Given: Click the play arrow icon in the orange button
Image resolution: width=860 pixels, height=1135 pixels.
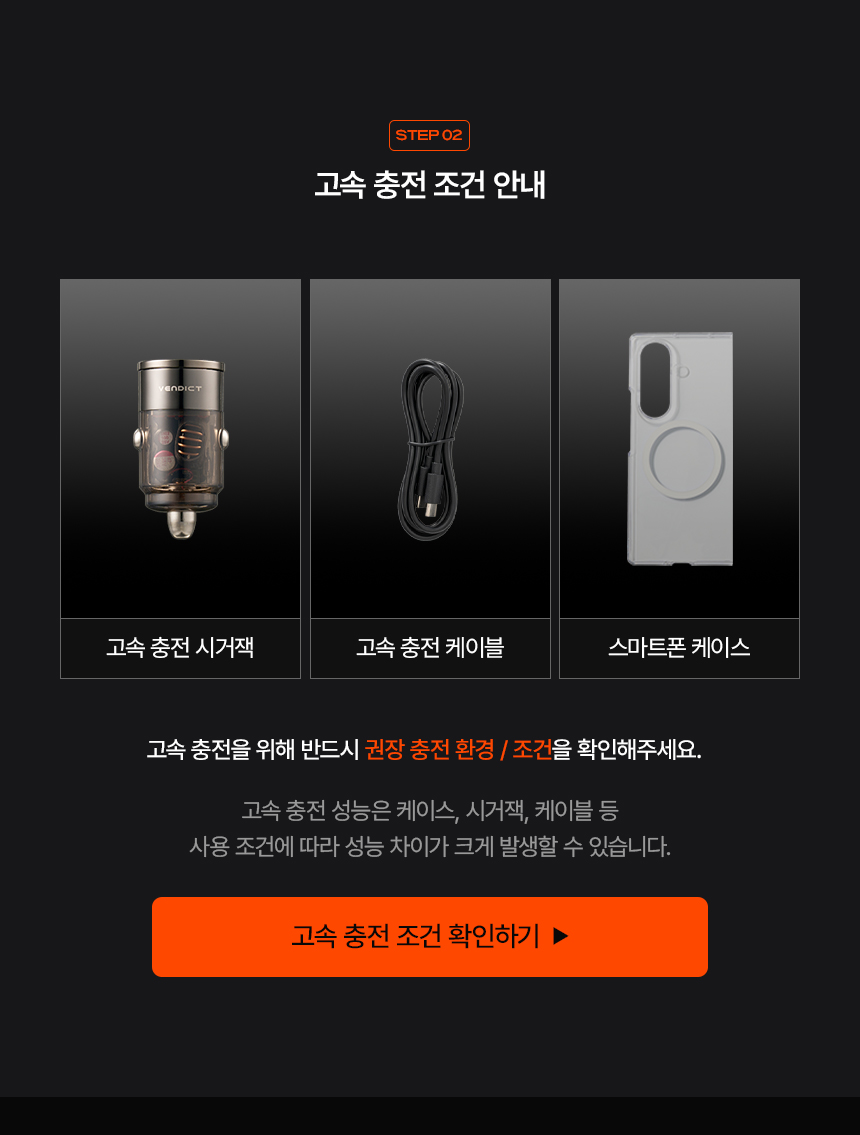Looking at the screenshot, I should [560, 937].
